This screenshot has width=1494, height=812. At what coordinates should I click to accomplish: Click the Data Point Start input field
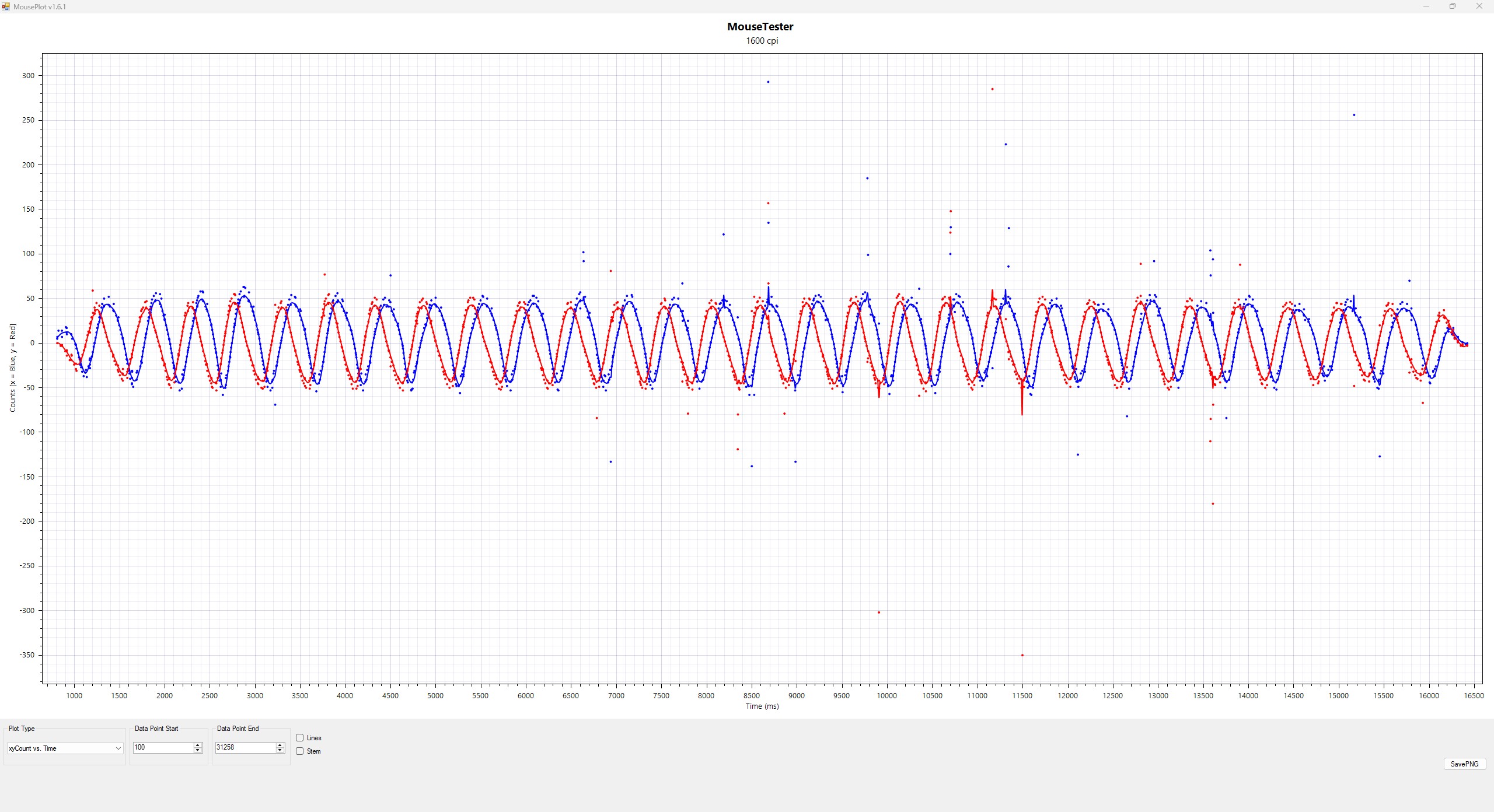pyautogui.click(x=163, y=747)
